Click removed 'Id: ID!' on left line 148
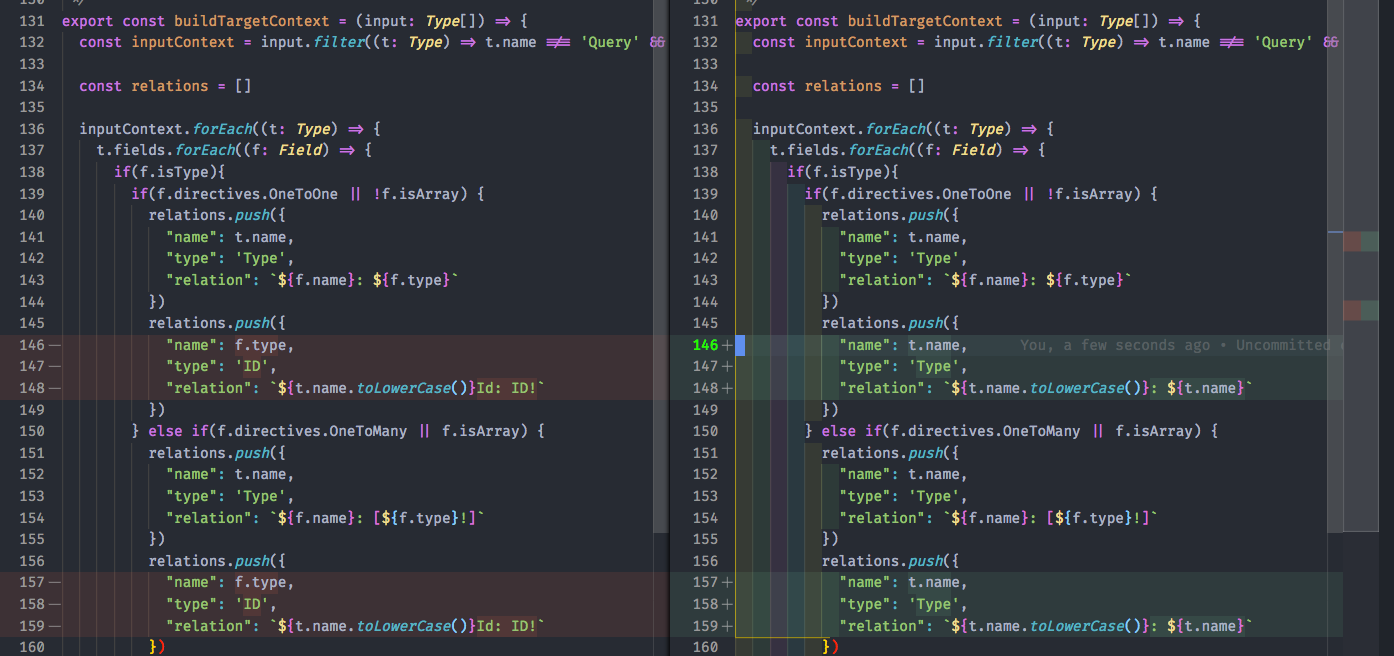The width and height of the screenshot is (1394, 656). coord(507,388)
